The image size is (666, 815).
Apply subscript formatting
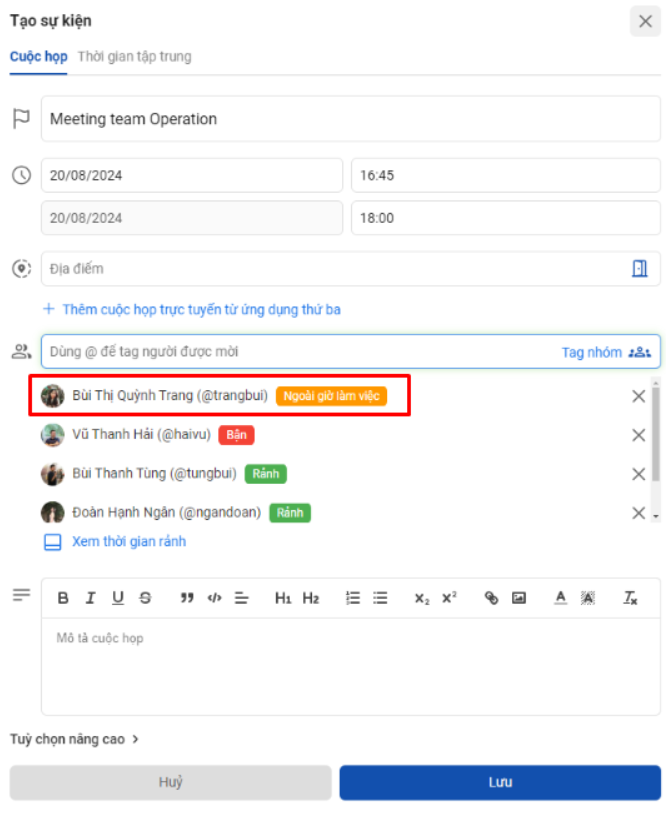click(x=422, y=598)
